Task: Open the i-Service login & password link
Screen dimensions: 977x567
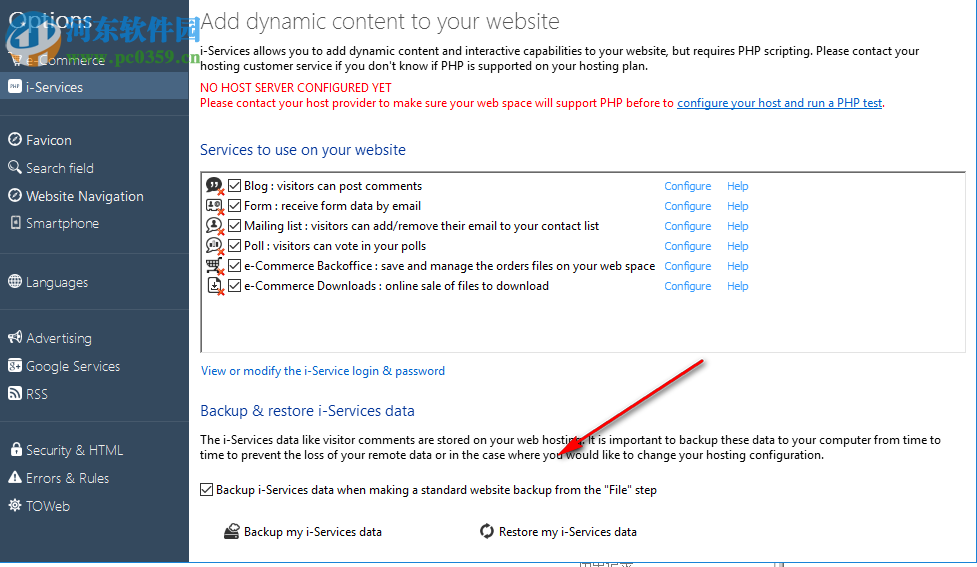Action: (323, 371)
